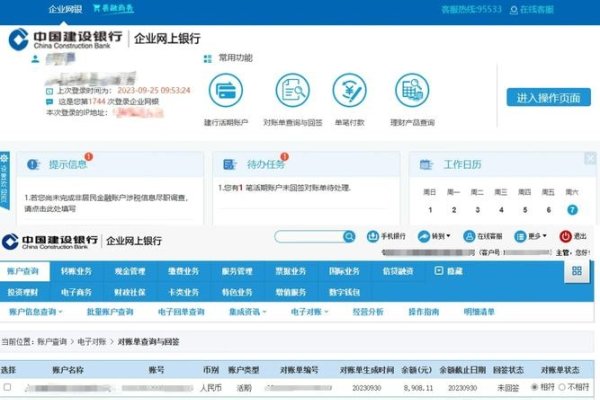Select the 相符 radio button
Viewport: 600px width, 400px height.
tap(535, 387)
